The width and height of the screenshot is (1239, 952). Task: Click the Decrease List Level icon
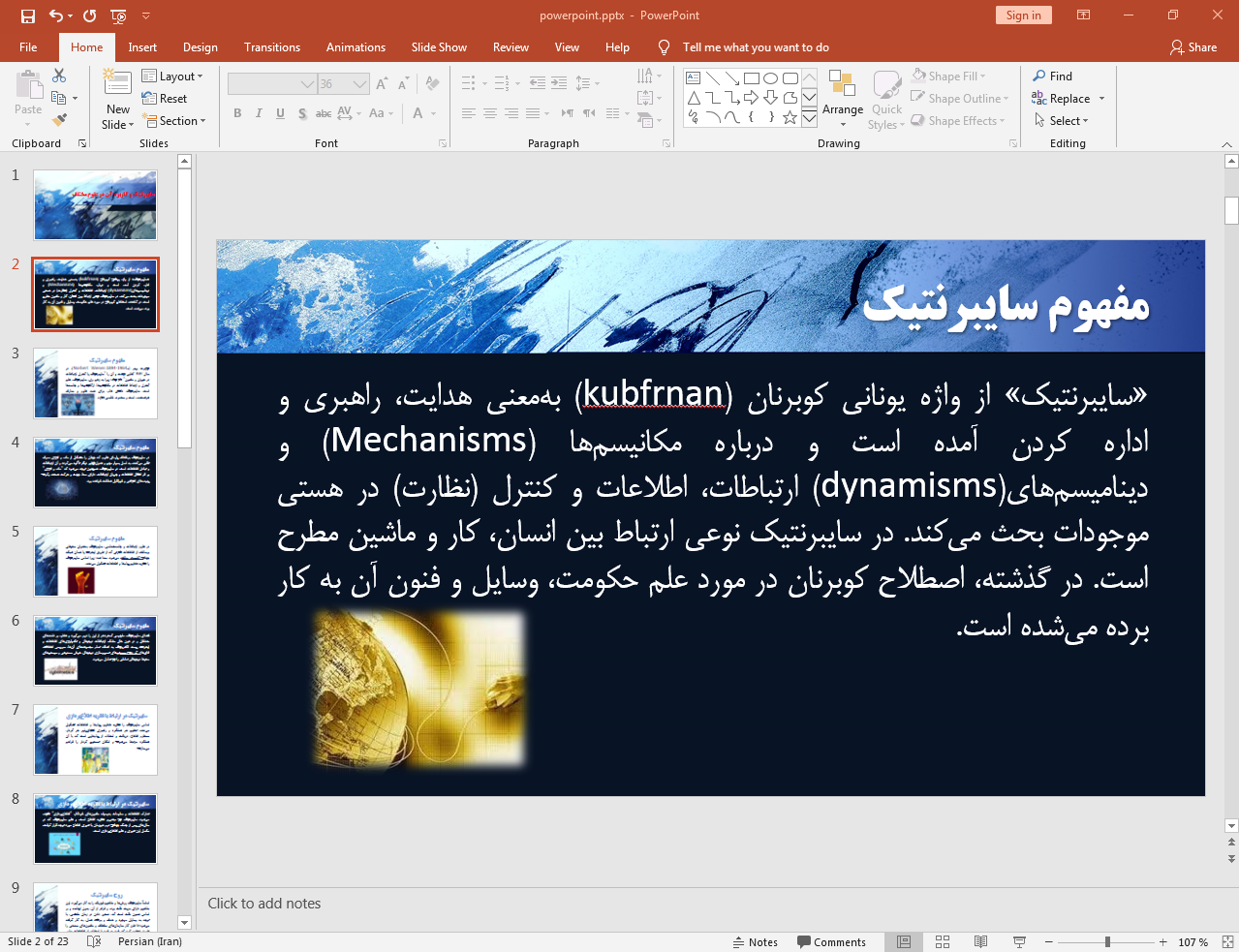click(x=538, y=83)
